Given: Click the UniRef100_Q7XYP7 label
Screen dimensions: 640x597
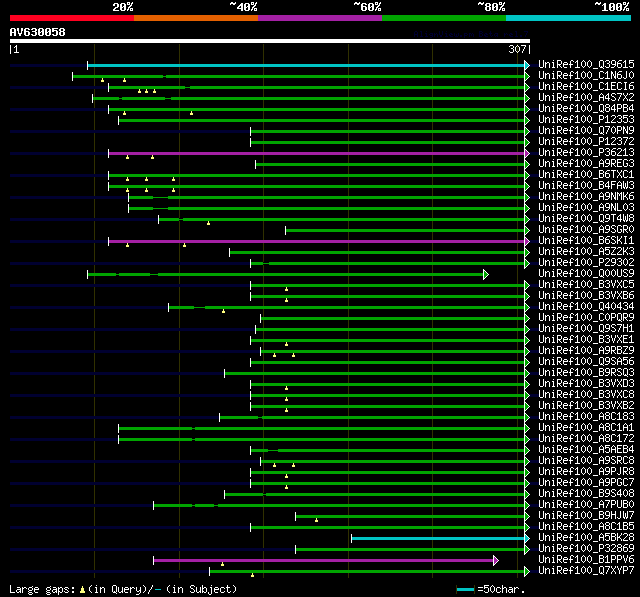Looking at the screenshot, I should (x=586, y=571).
